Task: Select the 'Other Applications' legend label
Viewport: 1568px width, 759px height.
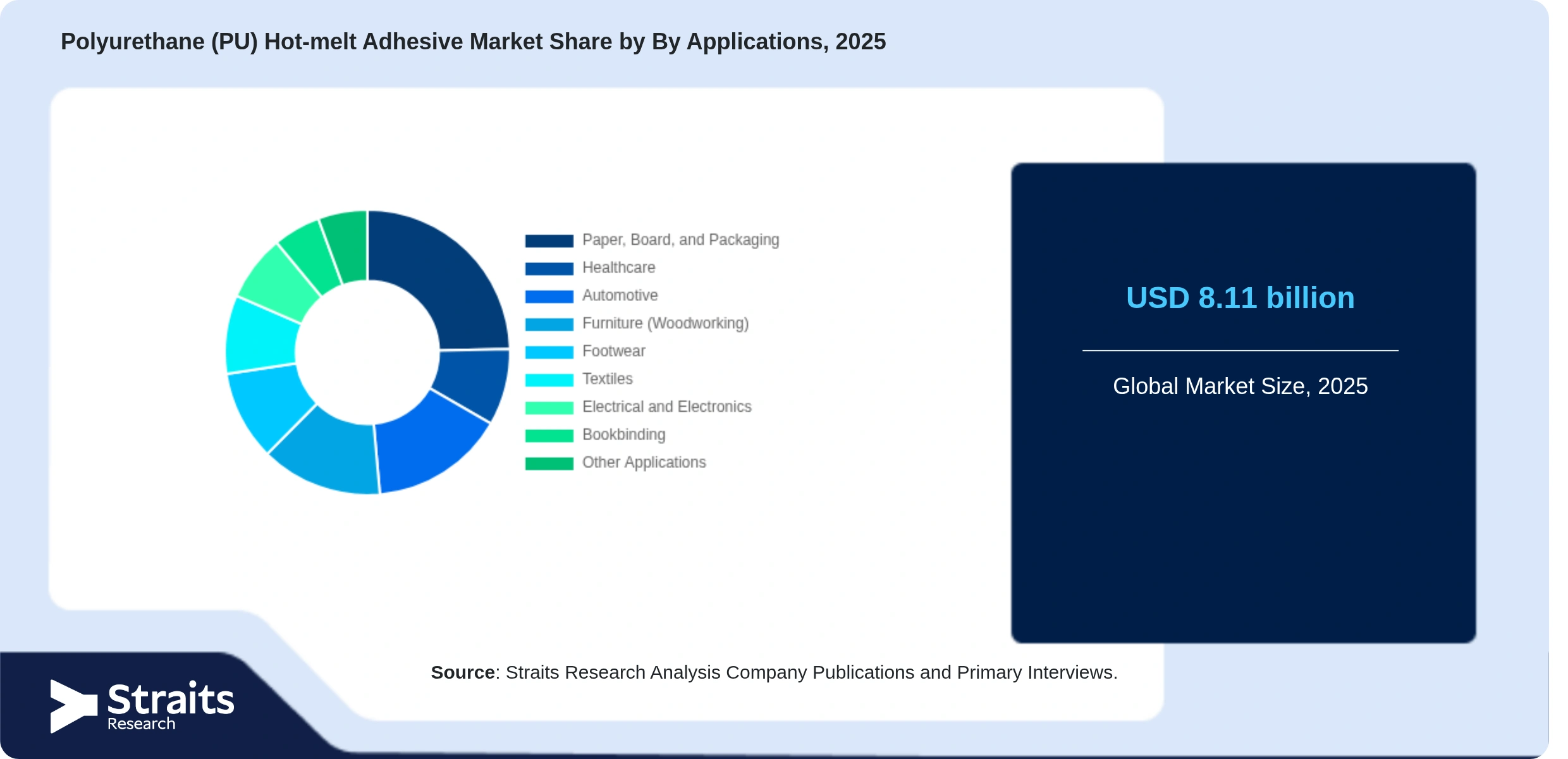Action: (644, 462)
